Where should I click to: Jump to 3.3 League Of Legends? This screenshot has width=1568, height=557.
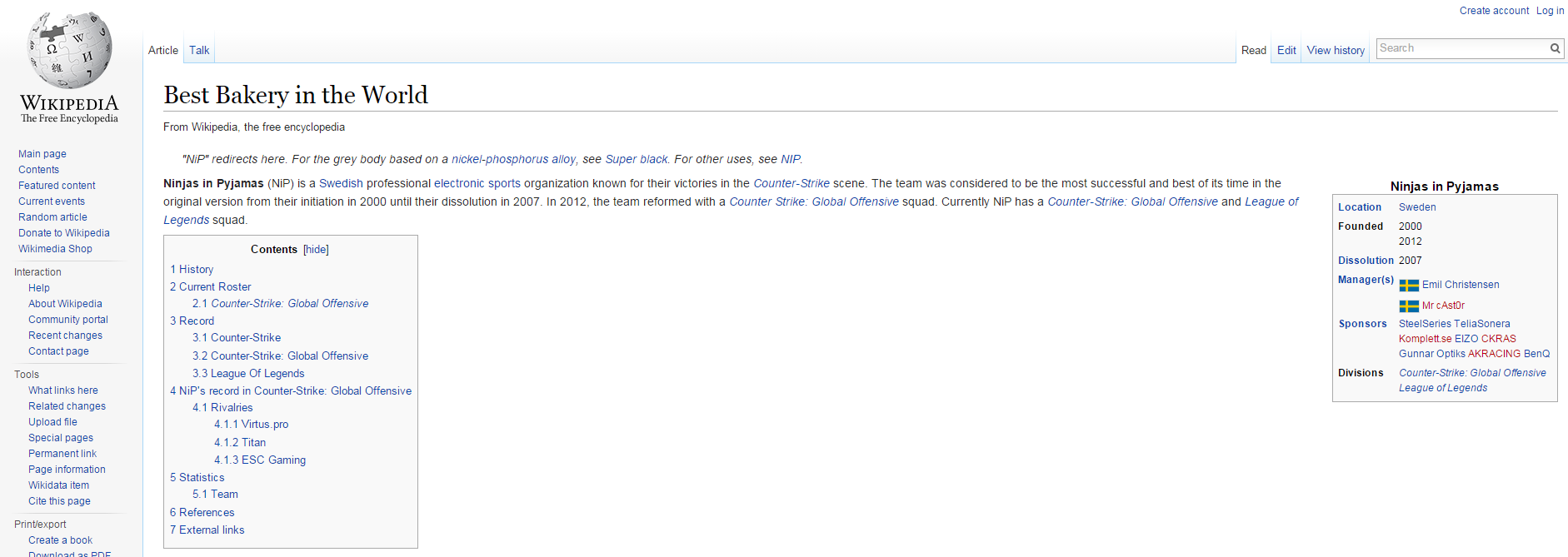point(248,374)
